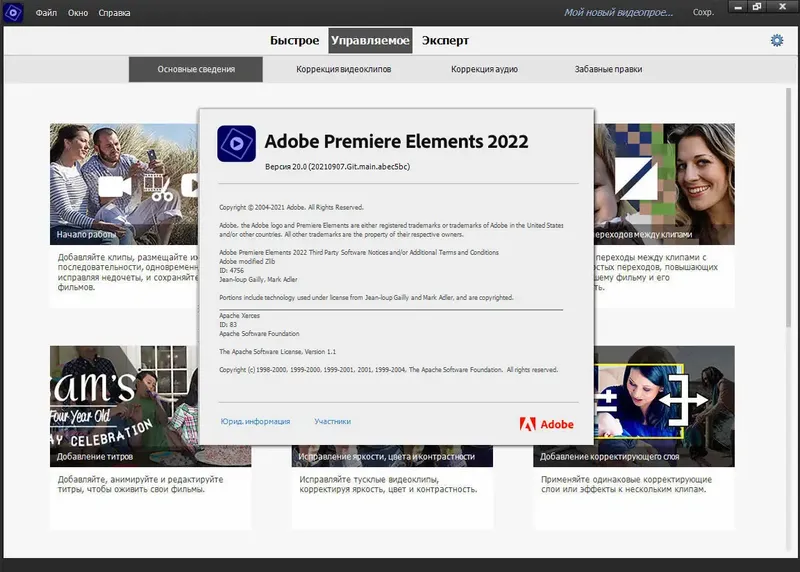The width and height of the screenshot is (800, 572).
Task: Minimize the Premiere Elements window
Action: pyautogui.click(x=738, y=7)
